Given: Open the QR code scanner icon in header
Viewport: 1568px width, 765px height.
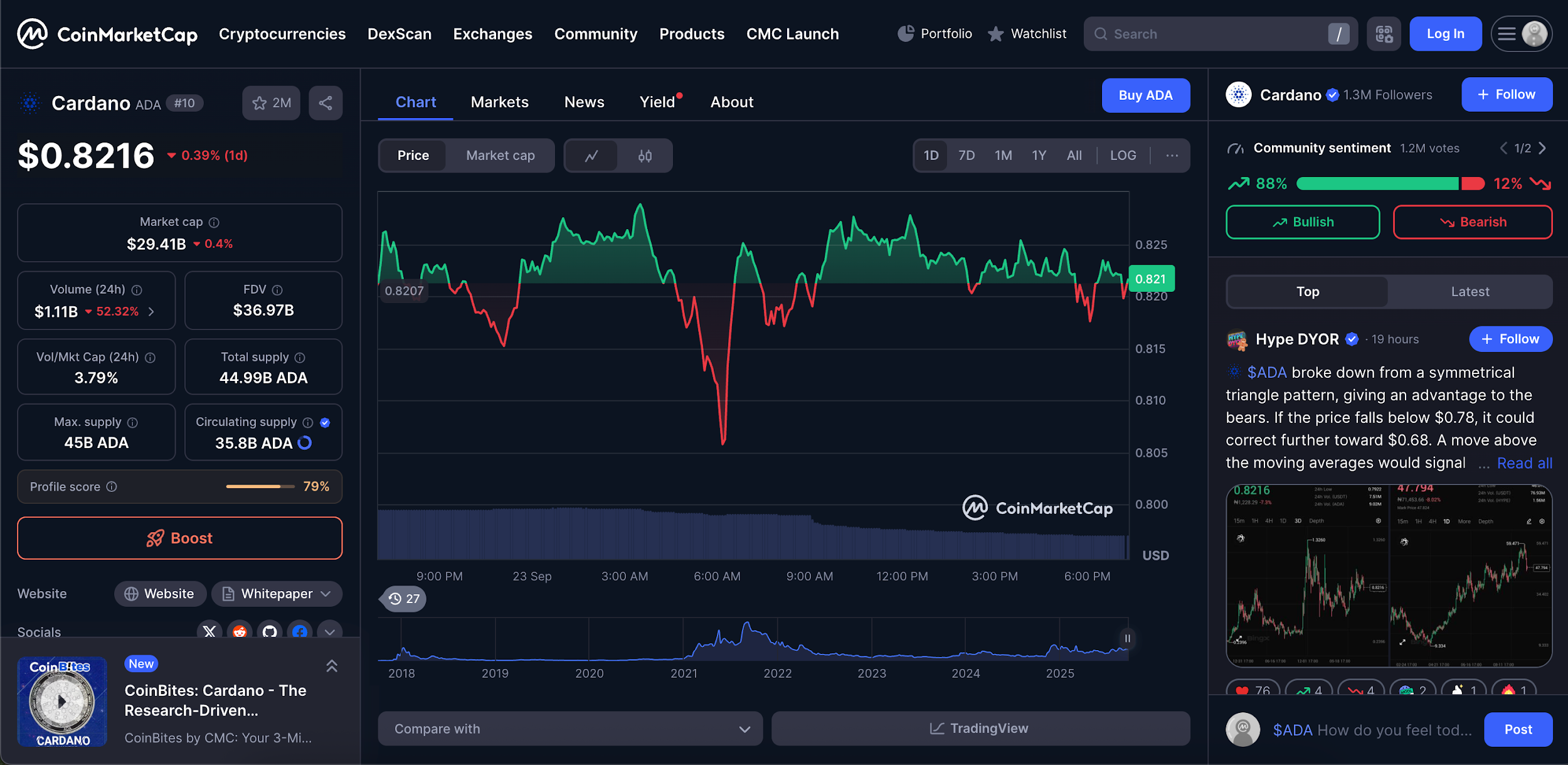Looking at the screenshot, I should (x=1384, y=34).
